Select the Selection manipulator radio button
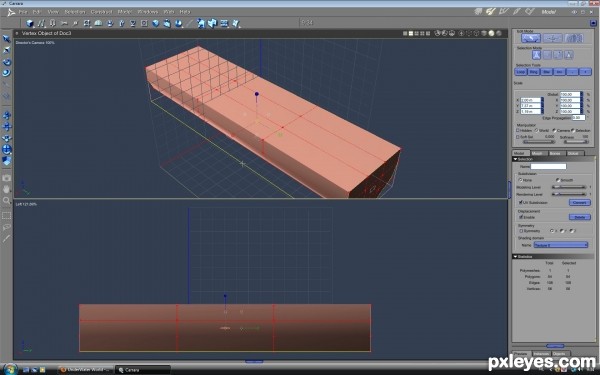 point(573,130)
